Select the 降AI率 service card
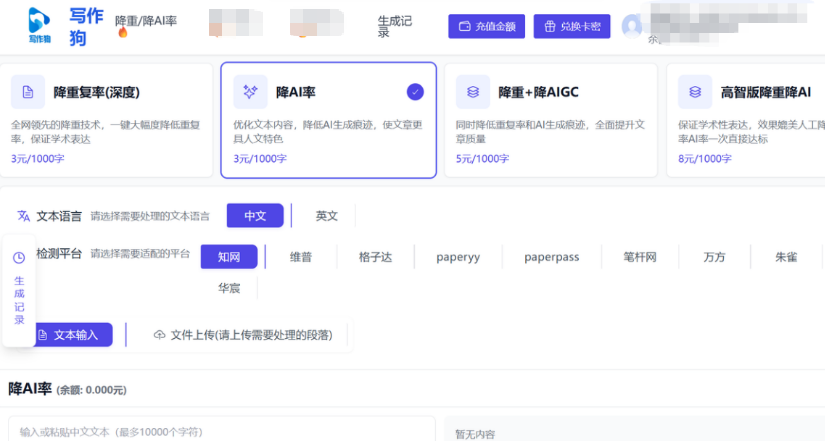Image resolution: width=825 pixels, height=441 pixels. tap(328, 120)
